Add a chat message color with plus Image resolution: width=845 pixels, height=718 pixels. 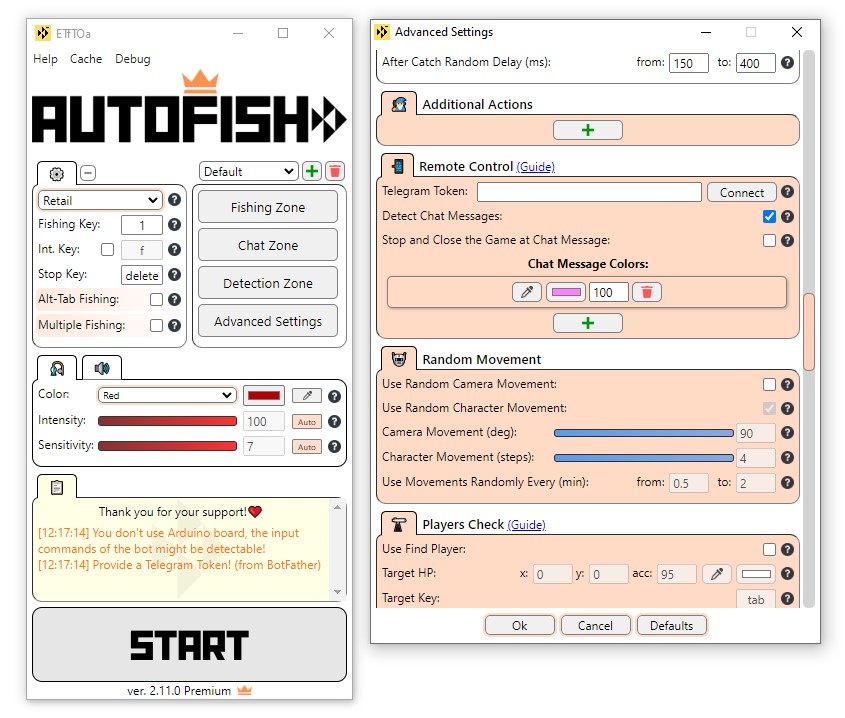[x=588, y=323]
